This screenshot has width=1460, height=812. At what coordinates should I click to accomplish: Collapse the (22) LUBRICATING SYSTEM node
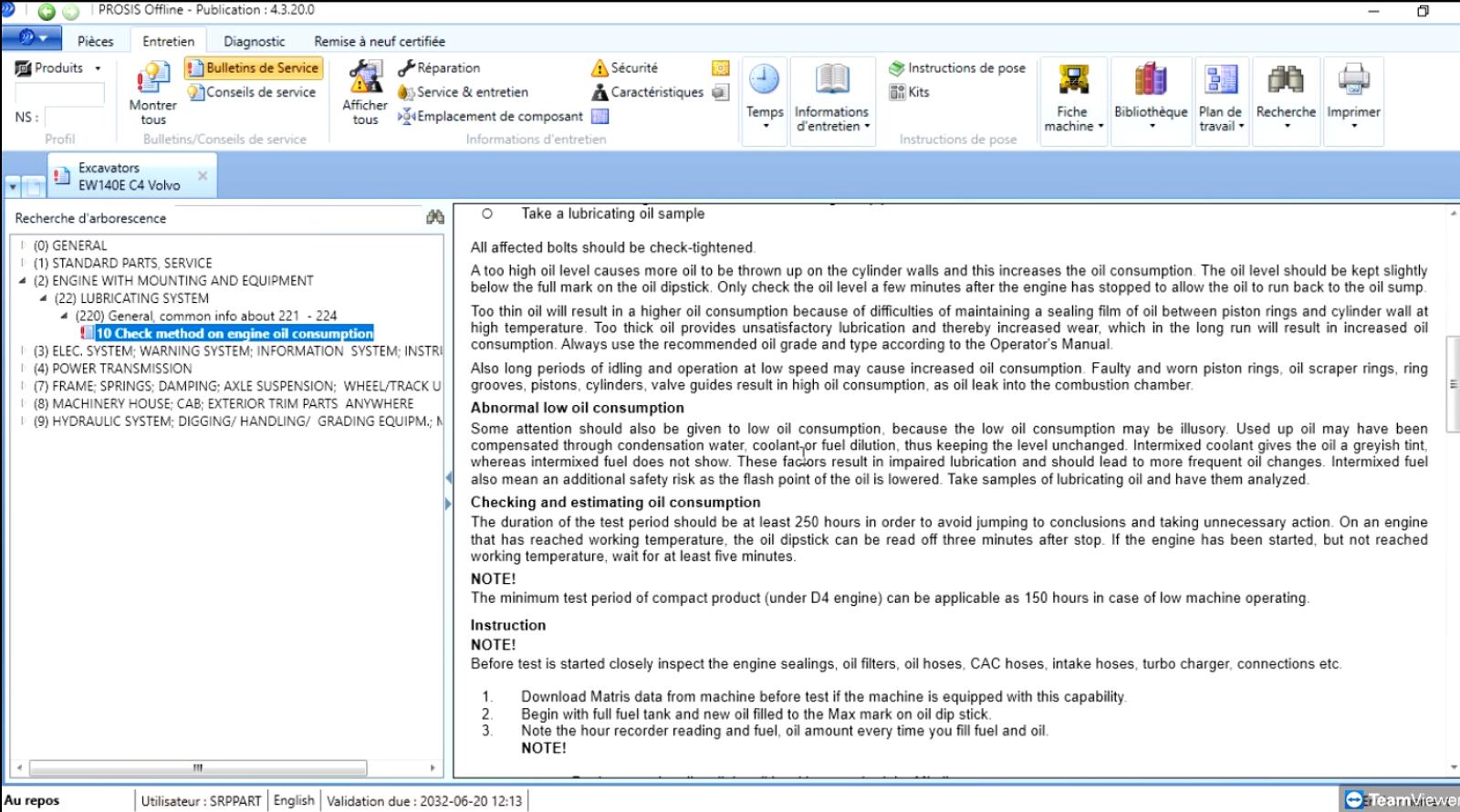pos(43,298)
